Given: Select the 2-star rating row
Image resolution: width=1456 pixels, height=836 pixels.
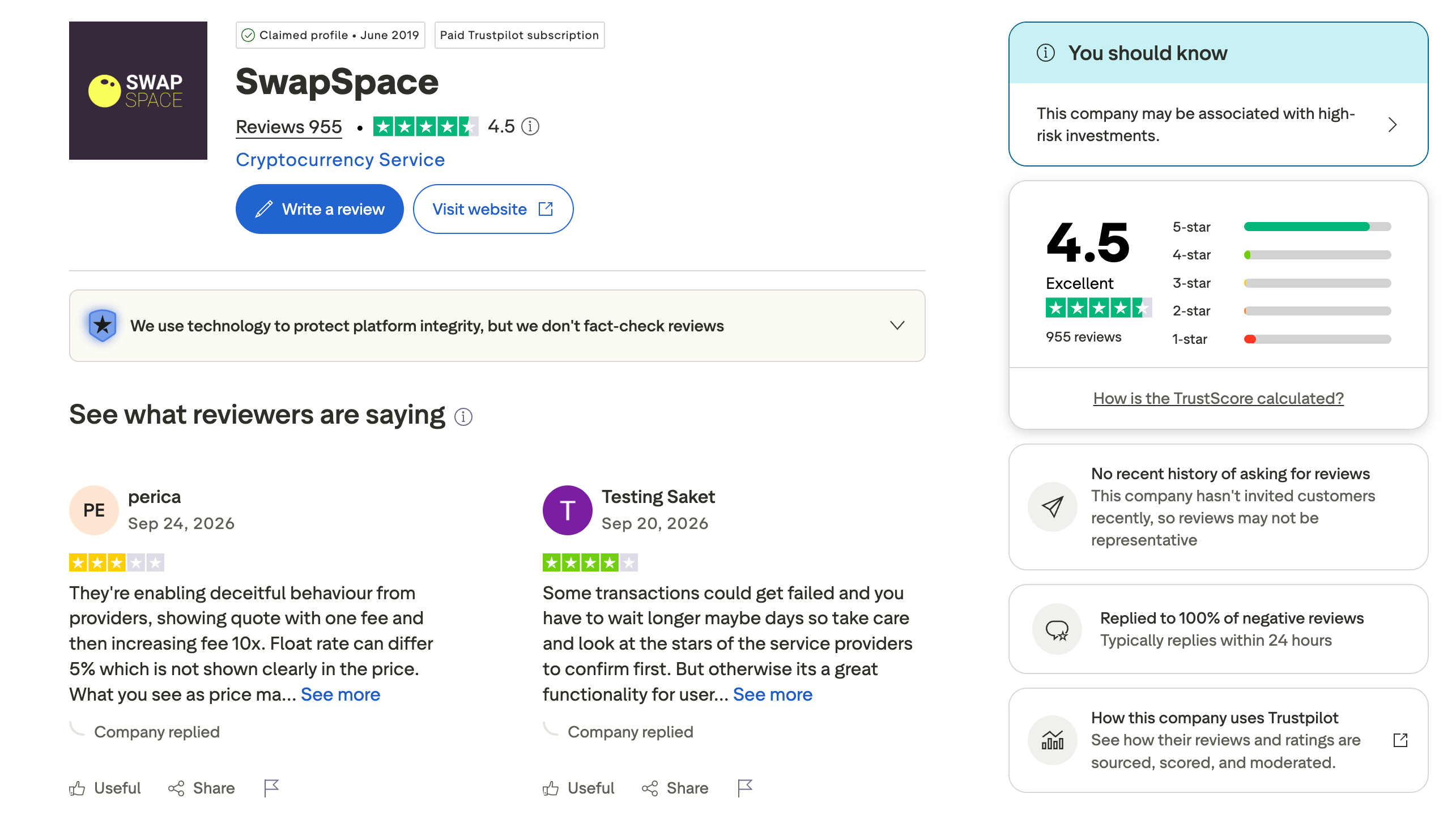Looking at the screenshot, I should tap(1282, 310).
